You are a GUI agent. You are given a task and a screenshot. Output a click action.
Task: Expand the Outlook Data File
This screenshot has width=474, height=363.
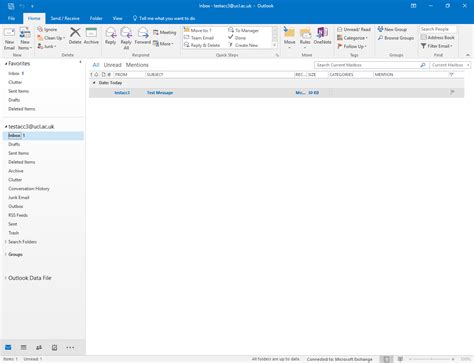(x=5, y=278)
